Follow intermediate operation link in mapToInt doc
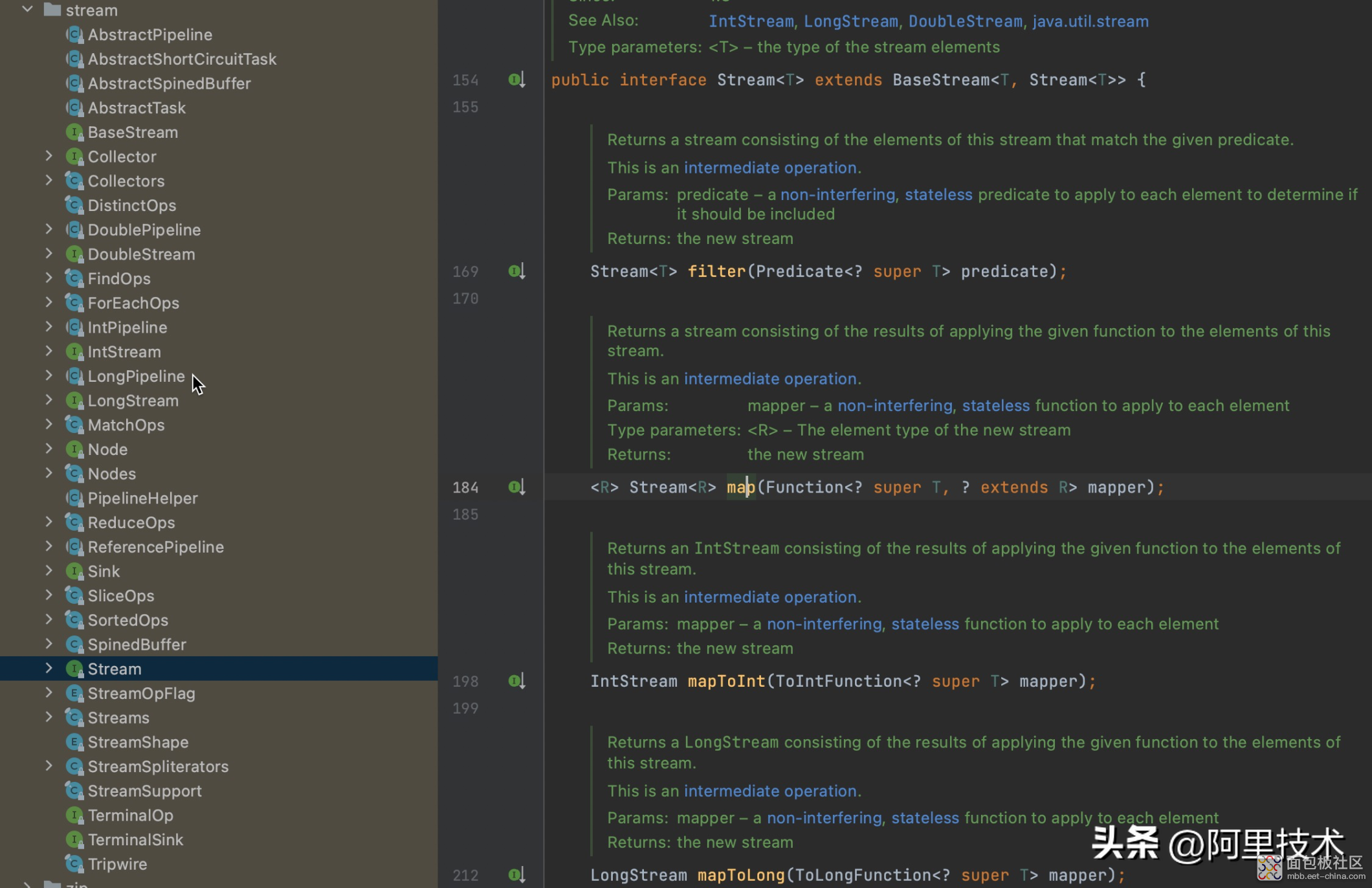 (770, 597)
